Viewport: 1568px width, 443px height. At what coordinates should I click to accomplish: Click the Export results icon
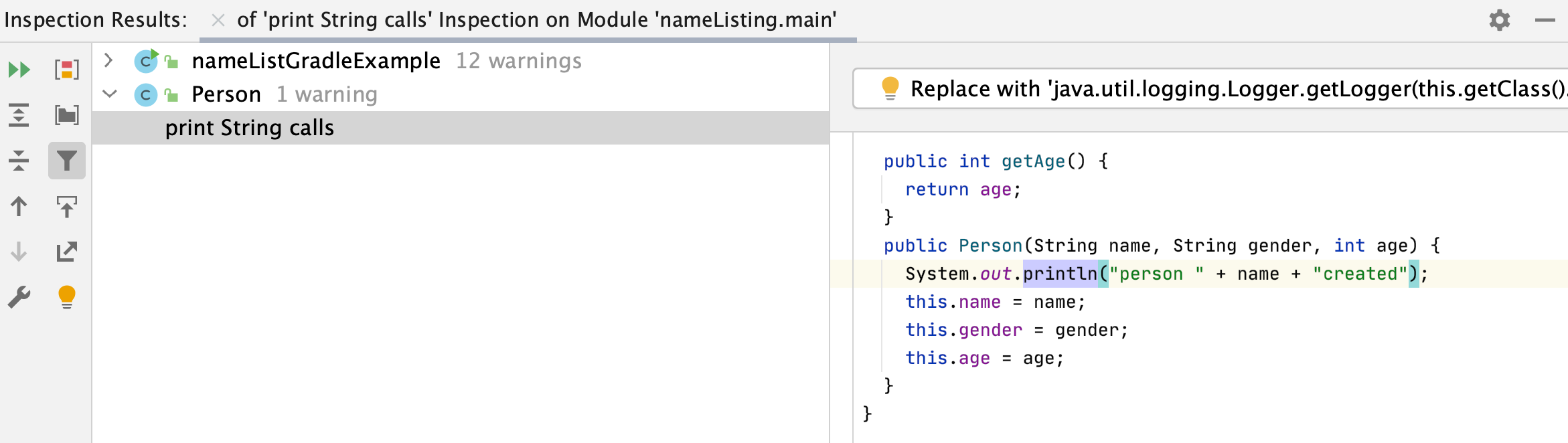67,252
